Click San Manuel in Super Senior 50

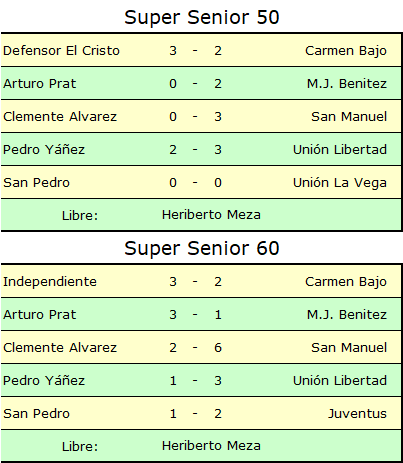pos(349,117)
